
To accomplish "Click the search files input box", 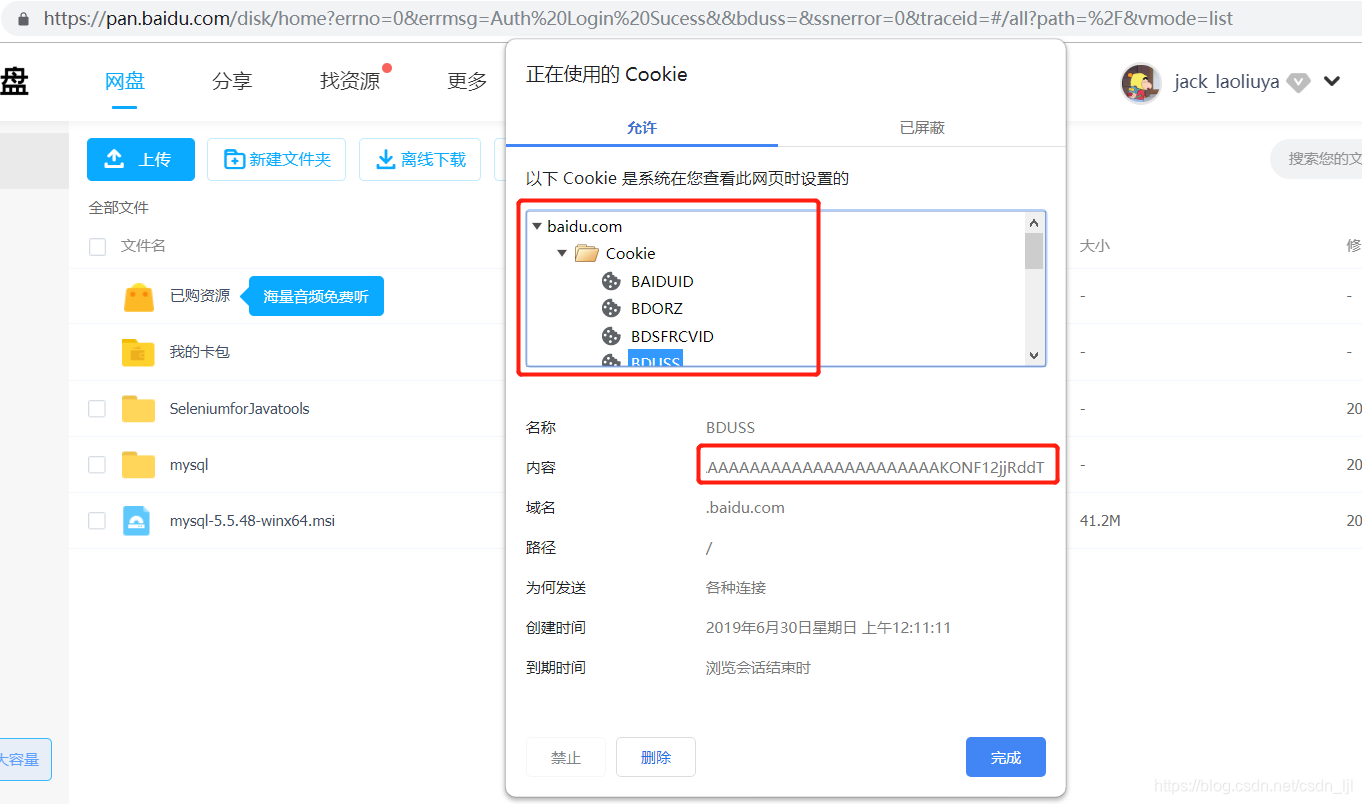I will tap(1318, 159).
